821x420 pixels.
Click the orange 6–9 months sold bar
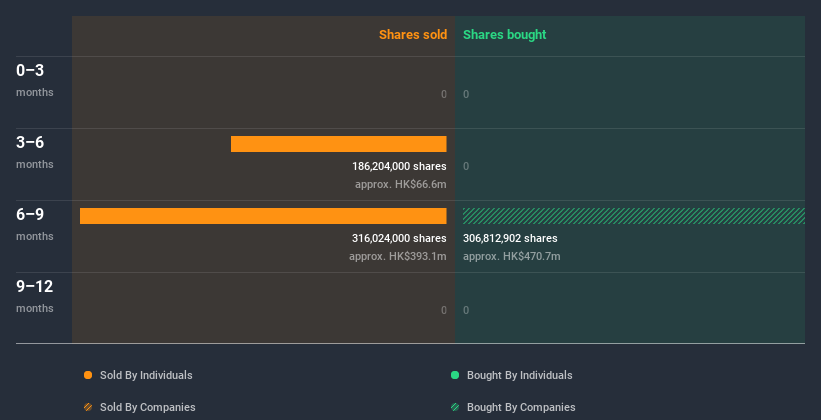263,216
